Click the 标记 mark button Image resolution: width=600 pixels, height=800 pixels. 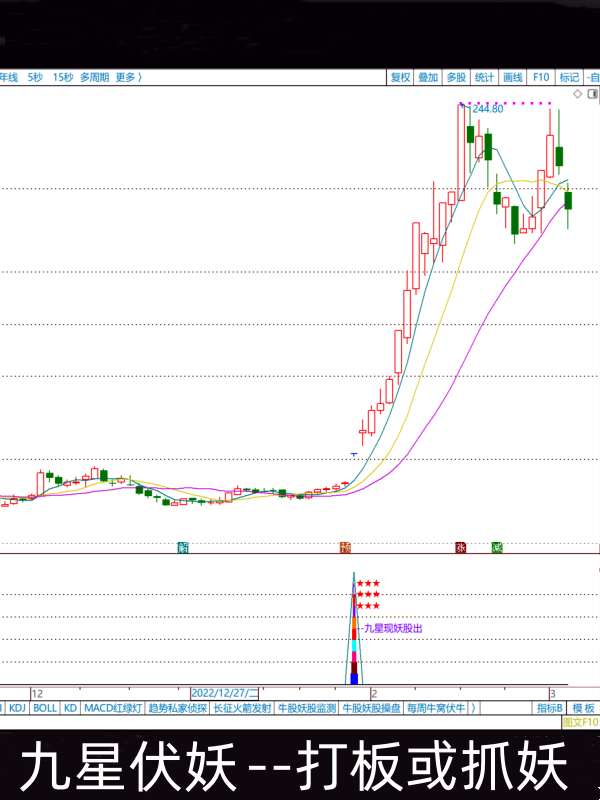tap(569, 78)
